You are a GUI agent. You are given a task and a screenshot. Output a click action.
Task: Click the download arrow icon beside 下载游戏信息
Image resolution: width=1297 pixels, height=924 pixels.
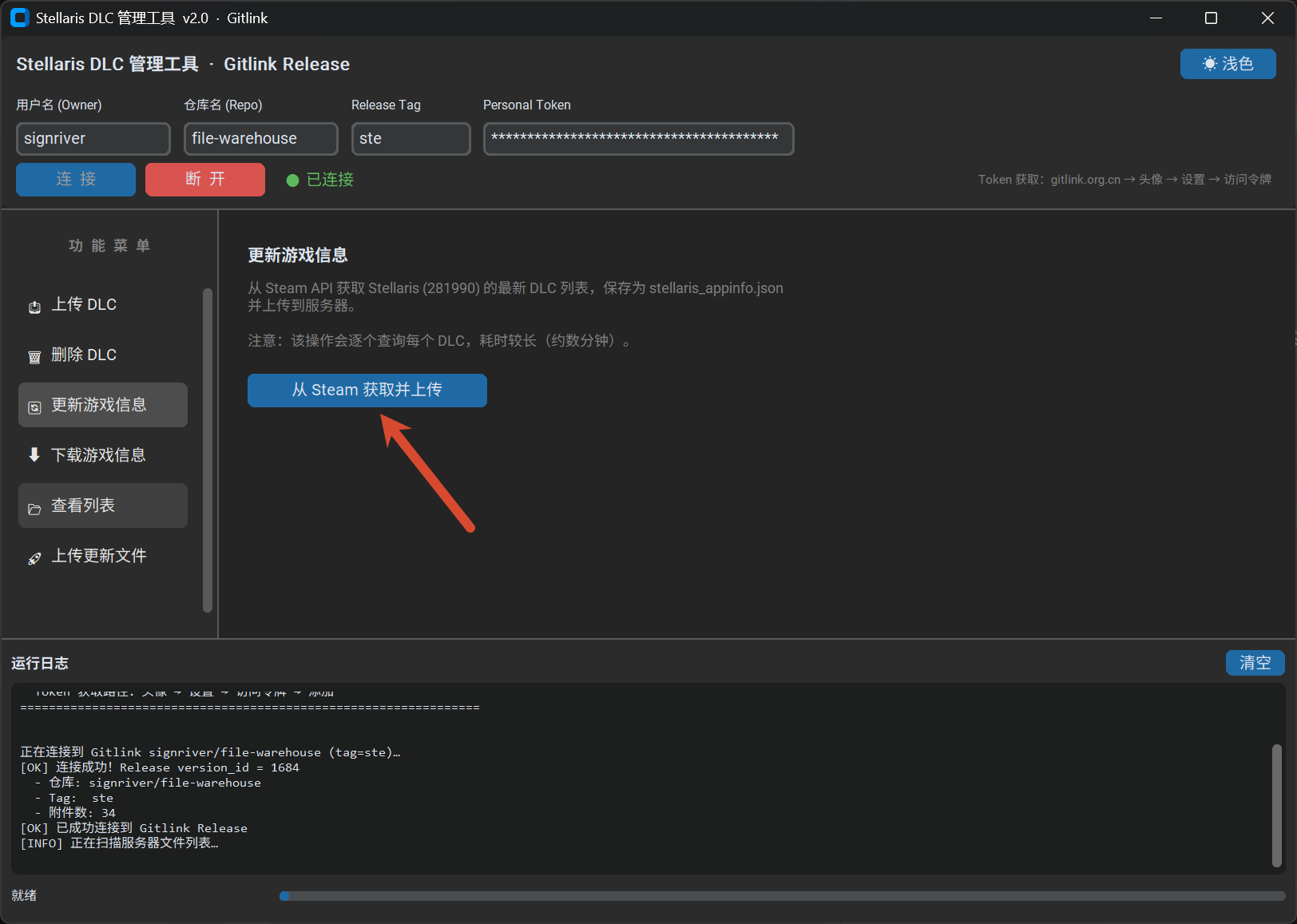point(34,455)
